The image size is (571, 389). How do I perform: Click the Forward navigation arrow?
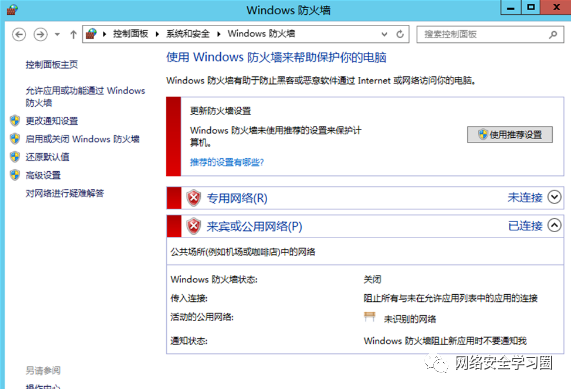[40, 35]
